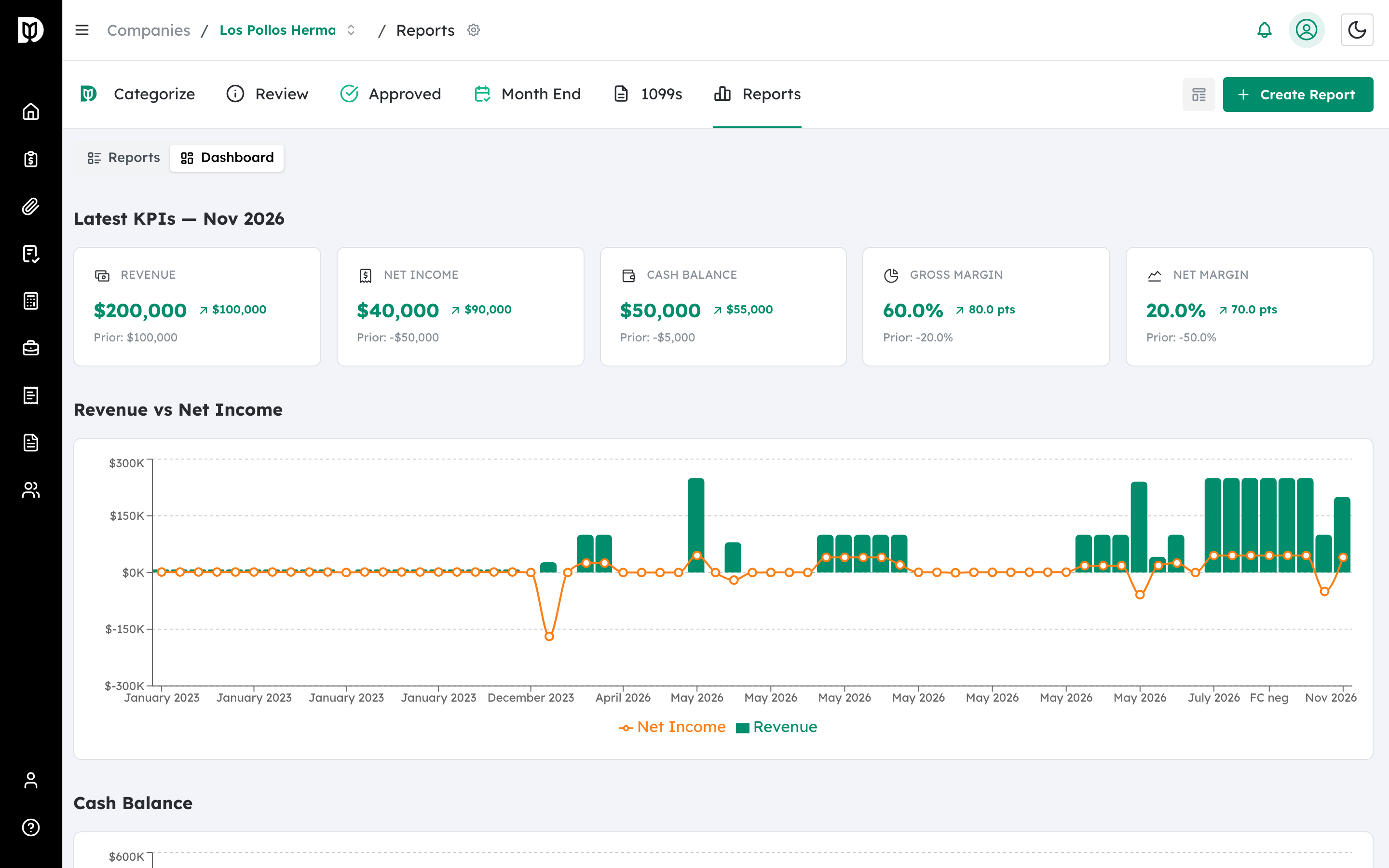Click the Cash Balance section heading
The width and height of the screenshot is (1389, 868).
point(133,803)
